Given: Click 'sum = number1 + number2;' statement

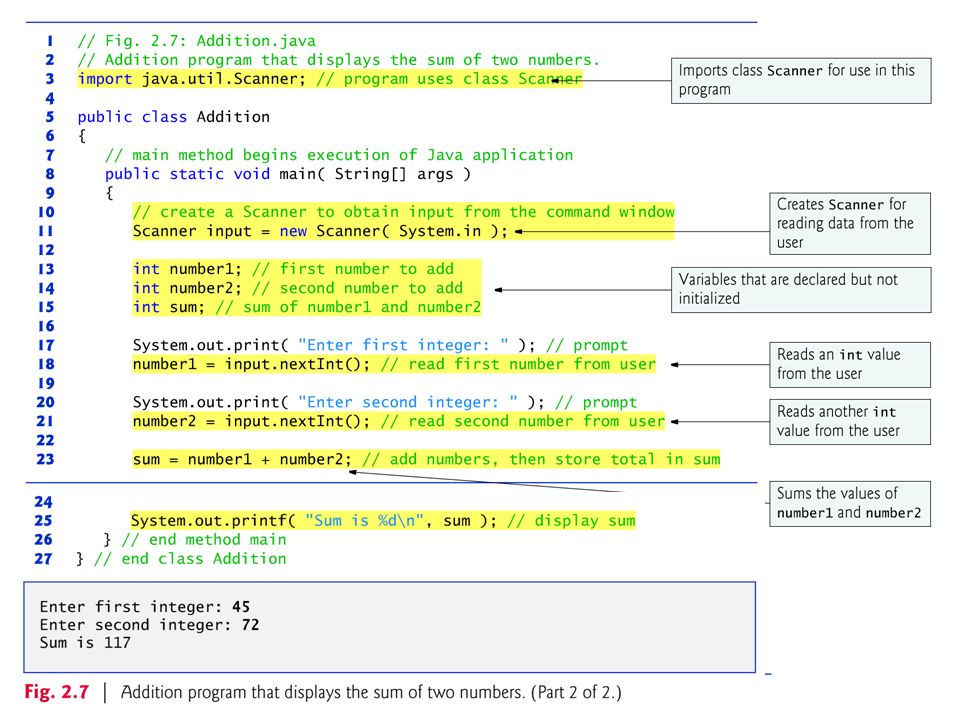Looking at the screenshot, I should (x=242, y=459).
